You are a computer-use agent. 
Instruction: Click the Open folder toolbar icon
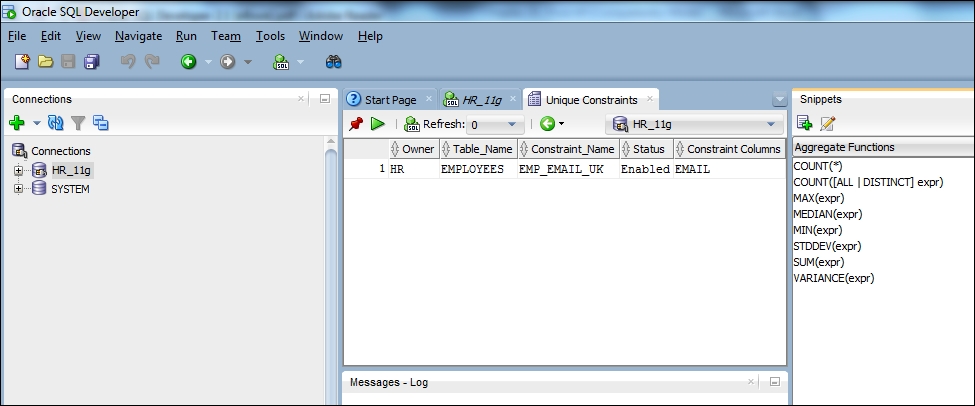(x=45, y=62)
